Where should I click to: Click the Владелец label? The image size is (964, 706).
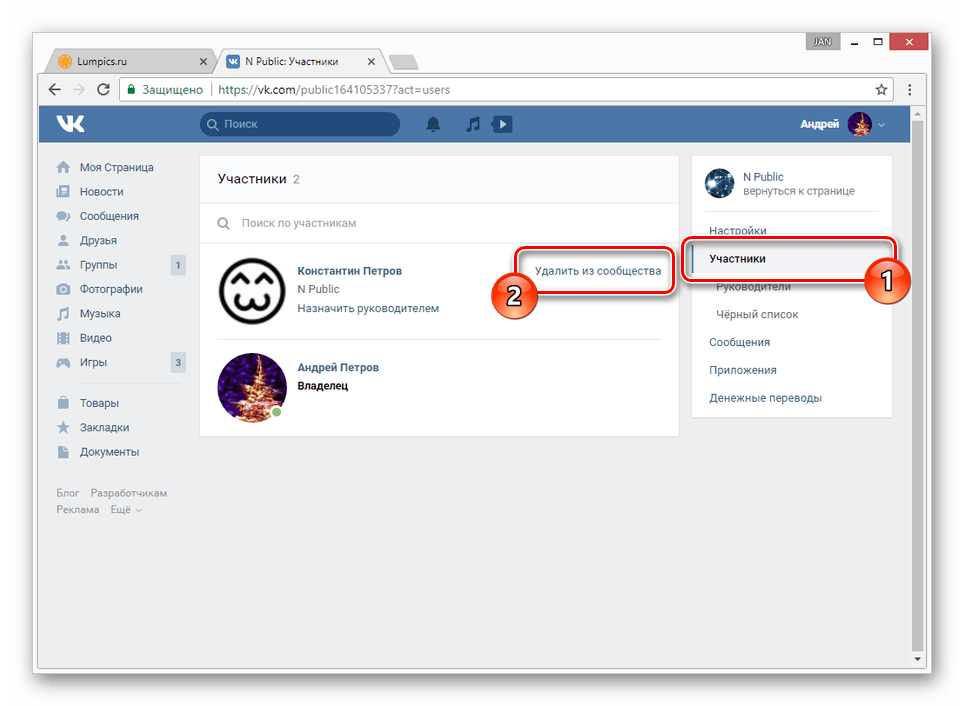323,386
